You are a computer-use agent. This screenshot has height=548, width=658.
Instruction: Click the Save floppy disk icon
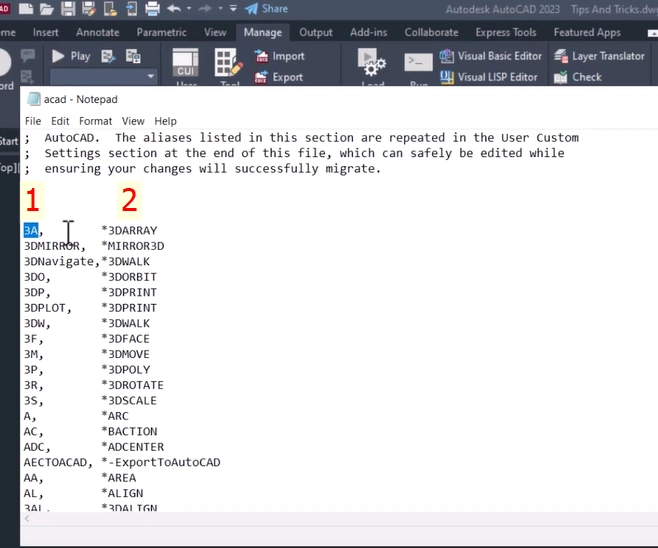click(68, 8)
